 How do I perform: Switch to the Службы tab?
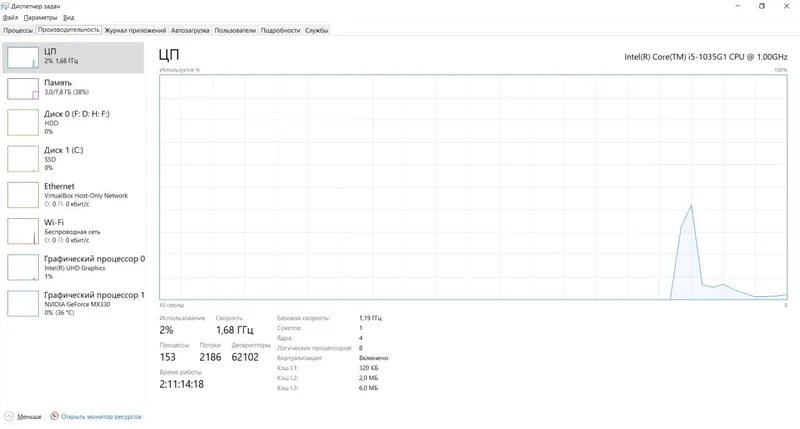316,30
